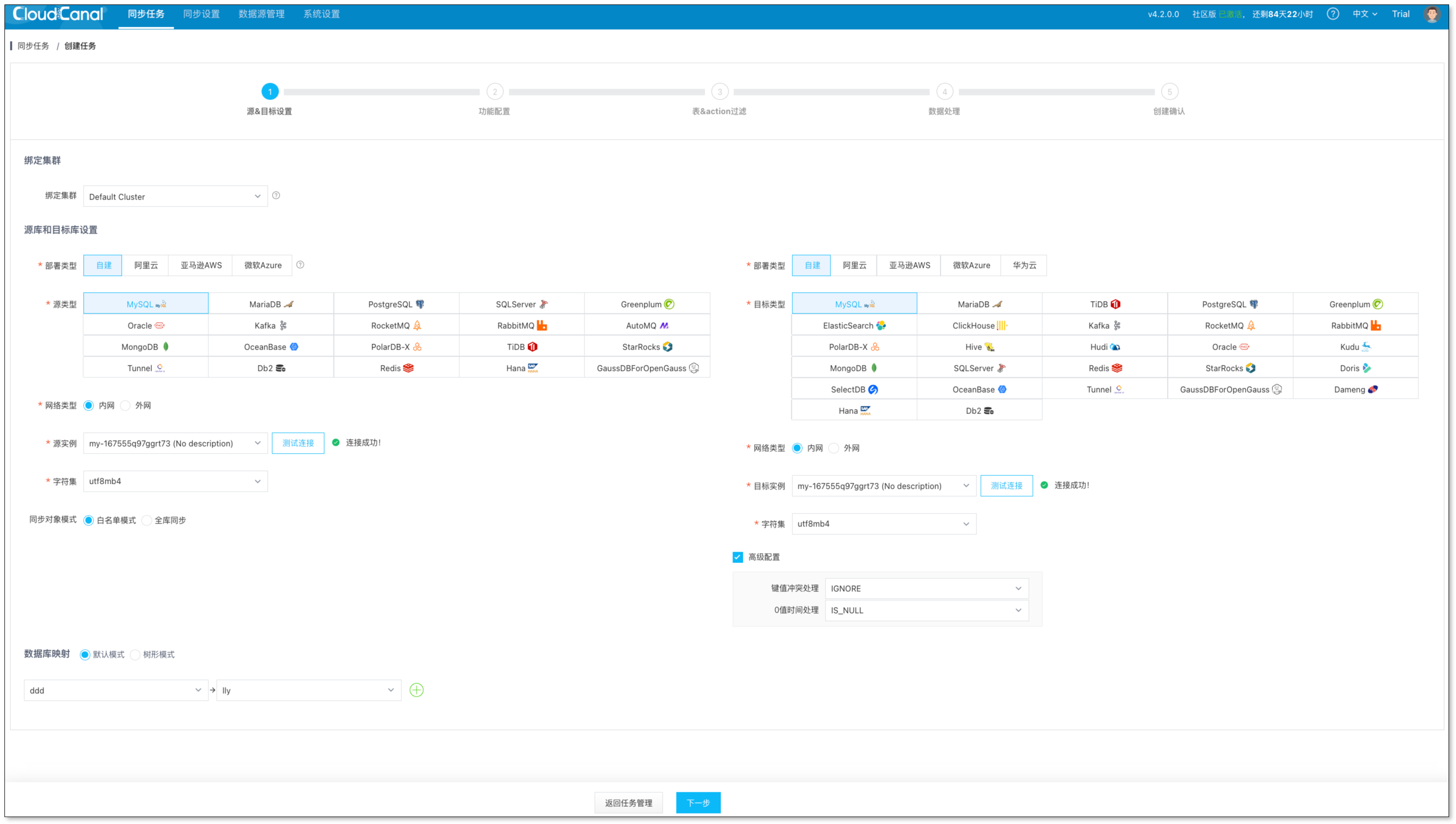The width and height of the screenshot is (1456, 824).
Task: Open the 目标实例 instance dropdown
Action: click(884, 486)
